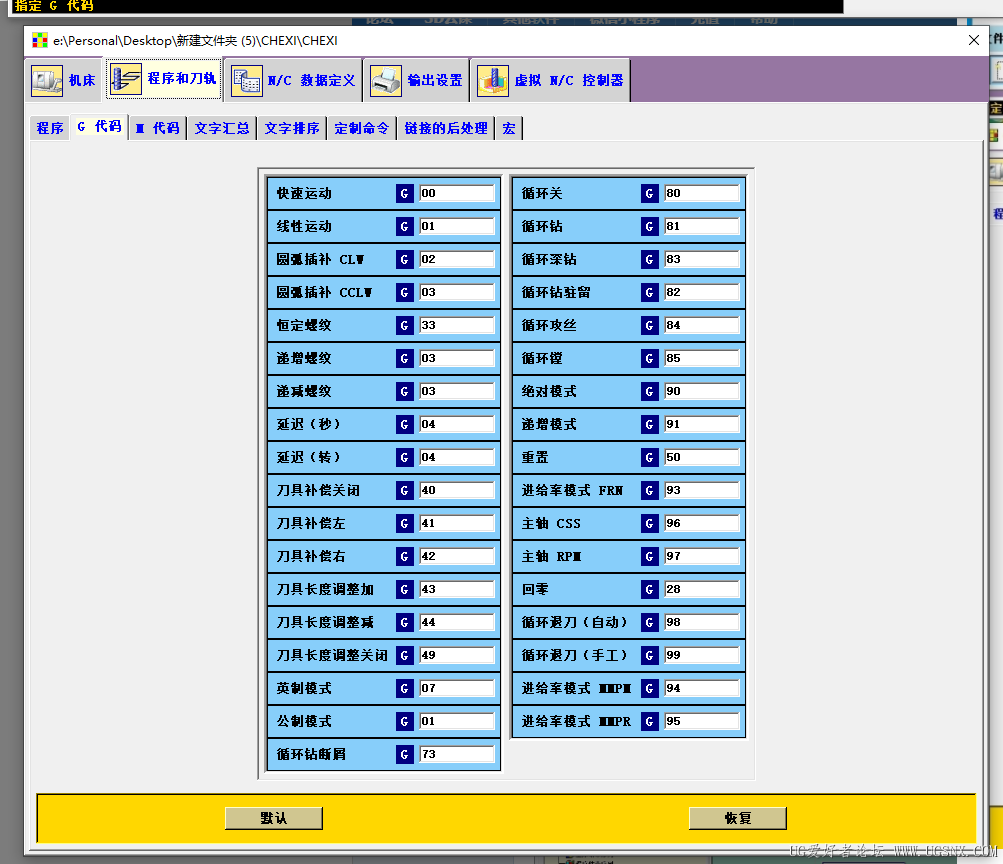Viewport: 1003px width, 864px height.
Task: Edit the 刀具长度调整加 code field 43
Action: (457, 589)
